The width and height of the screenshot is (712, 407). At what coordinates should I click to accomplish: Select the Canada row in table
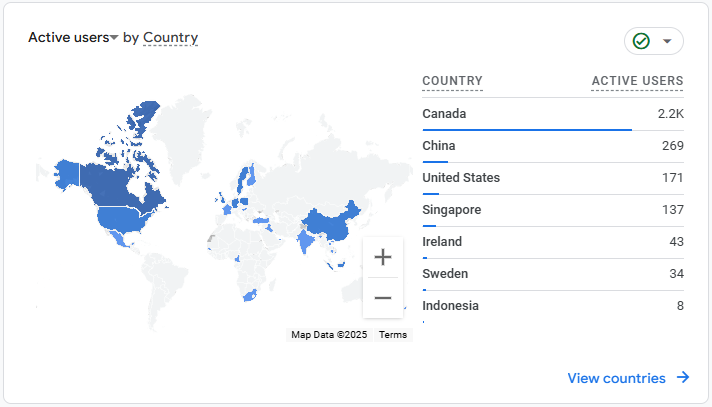(552, 114)
